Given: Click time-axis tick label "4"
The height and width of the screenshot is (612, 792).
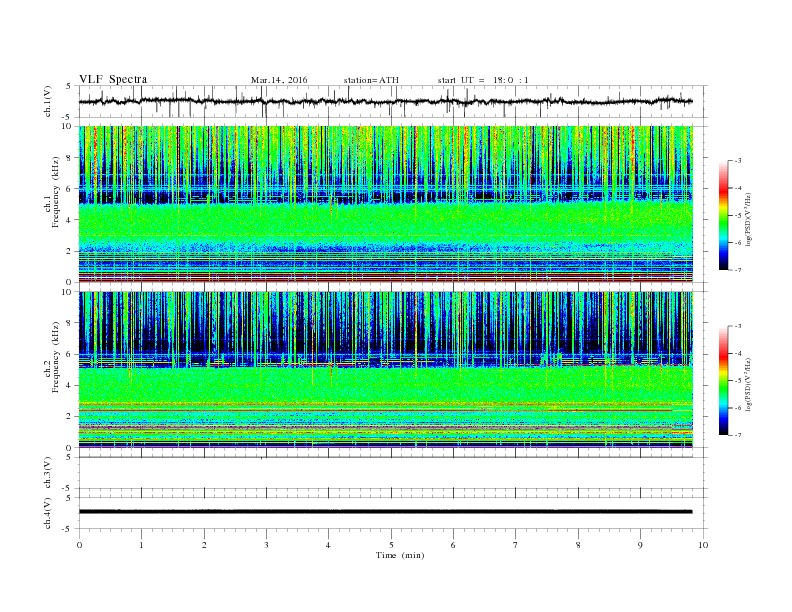Looking at the screenshot, I should tap(328, 545).
